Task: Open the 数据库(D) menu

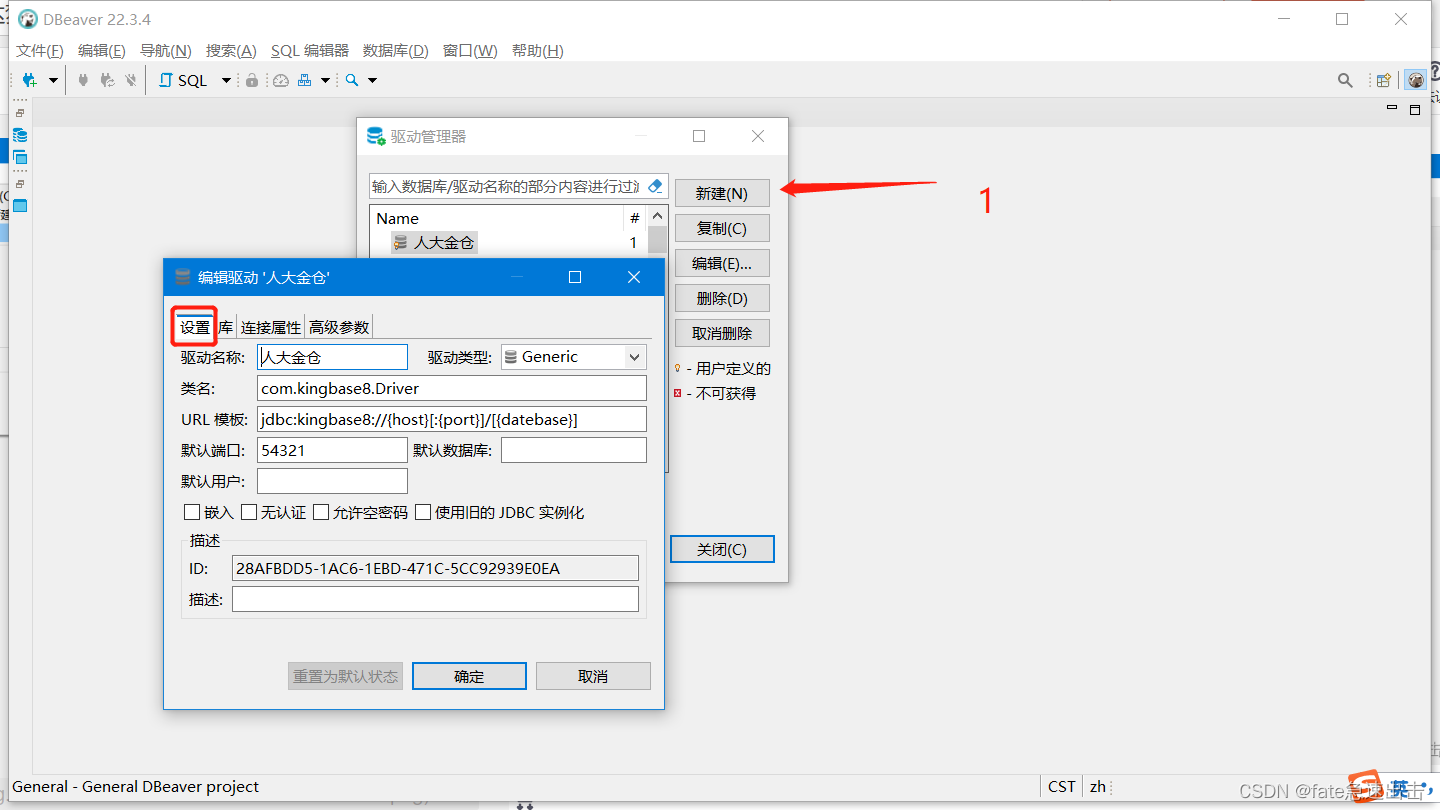Action: coord(396,51)
